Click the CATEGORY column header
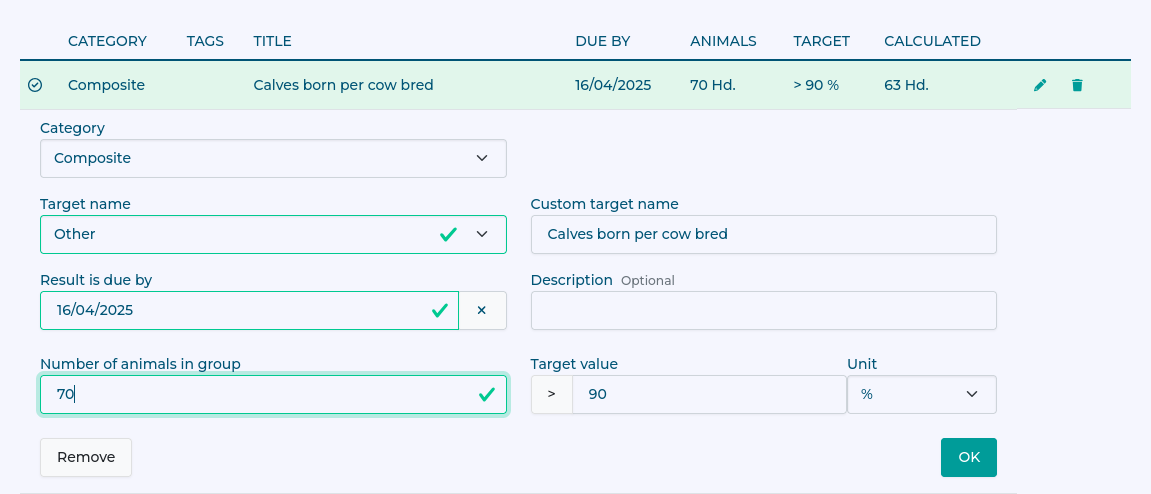The width and height of the screenshot is (1151, 494). pyautogui.click(x=107, y=41)
